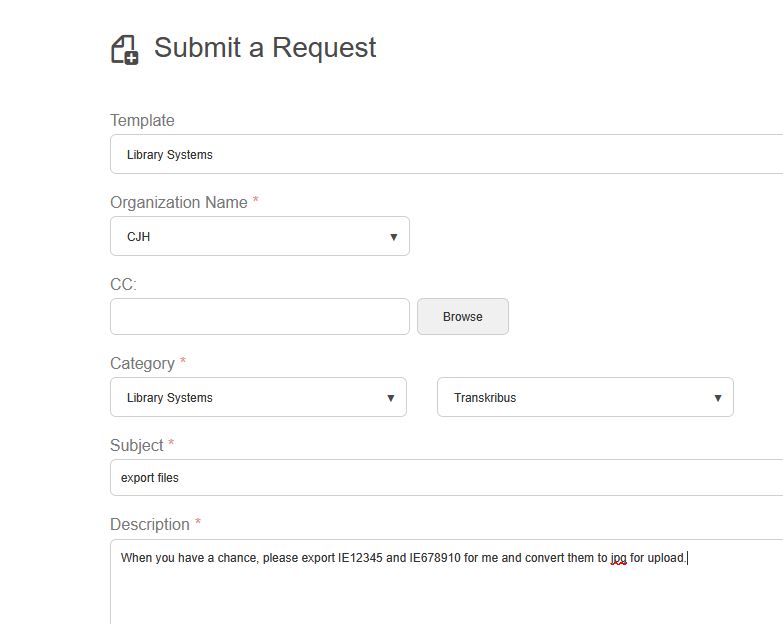Click the Category field label

(142, 363)
